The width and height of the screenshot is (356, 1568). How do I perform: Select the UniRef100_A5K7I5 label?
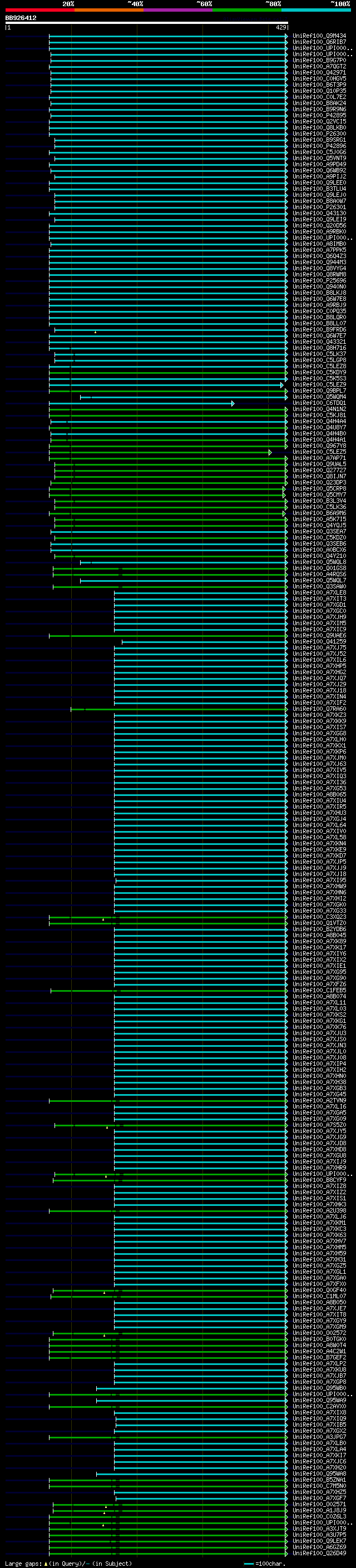319,520
